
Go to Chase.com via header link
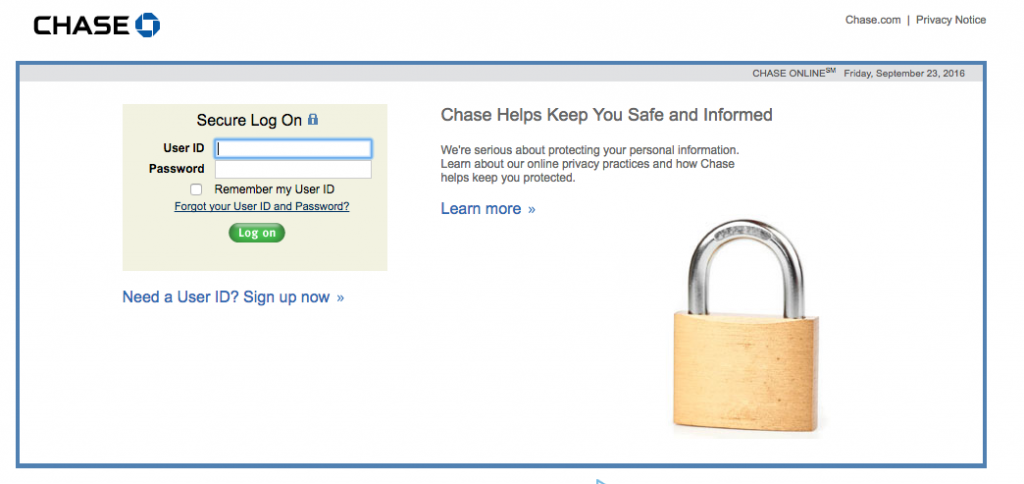(x=873, y=20)
